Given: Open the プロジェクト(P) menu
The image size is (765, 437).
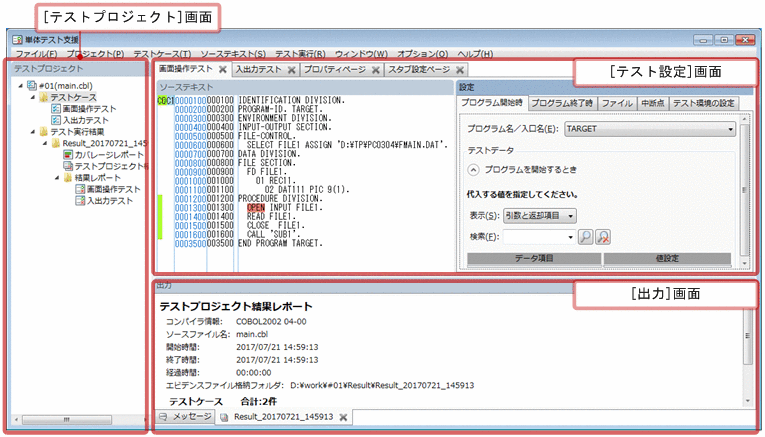Looking at the screenshot, I should coord(95,54).
